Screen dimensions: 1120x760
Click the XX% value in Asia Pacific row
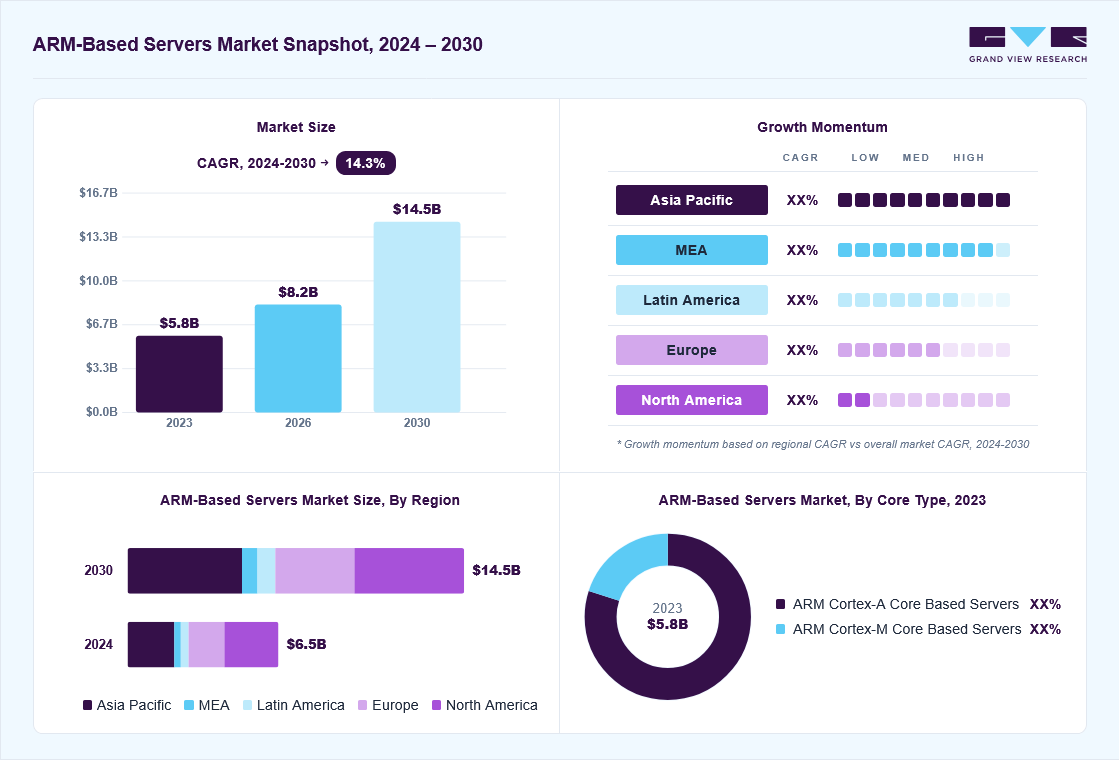[x=802, y=201]
